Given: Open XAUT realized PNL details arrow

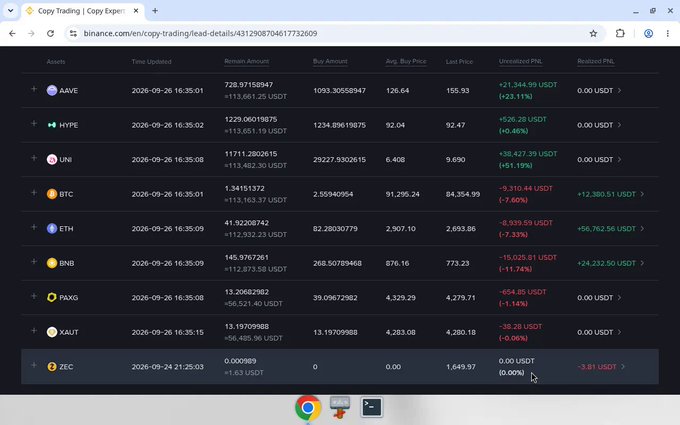Looking at the screenshot, I should 619,332.
